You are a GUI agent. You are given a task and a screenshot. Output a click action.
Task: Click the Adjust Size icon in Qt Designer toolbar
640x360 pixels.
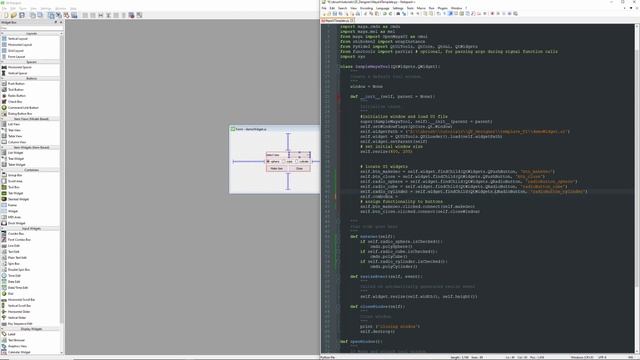point(139,15)
